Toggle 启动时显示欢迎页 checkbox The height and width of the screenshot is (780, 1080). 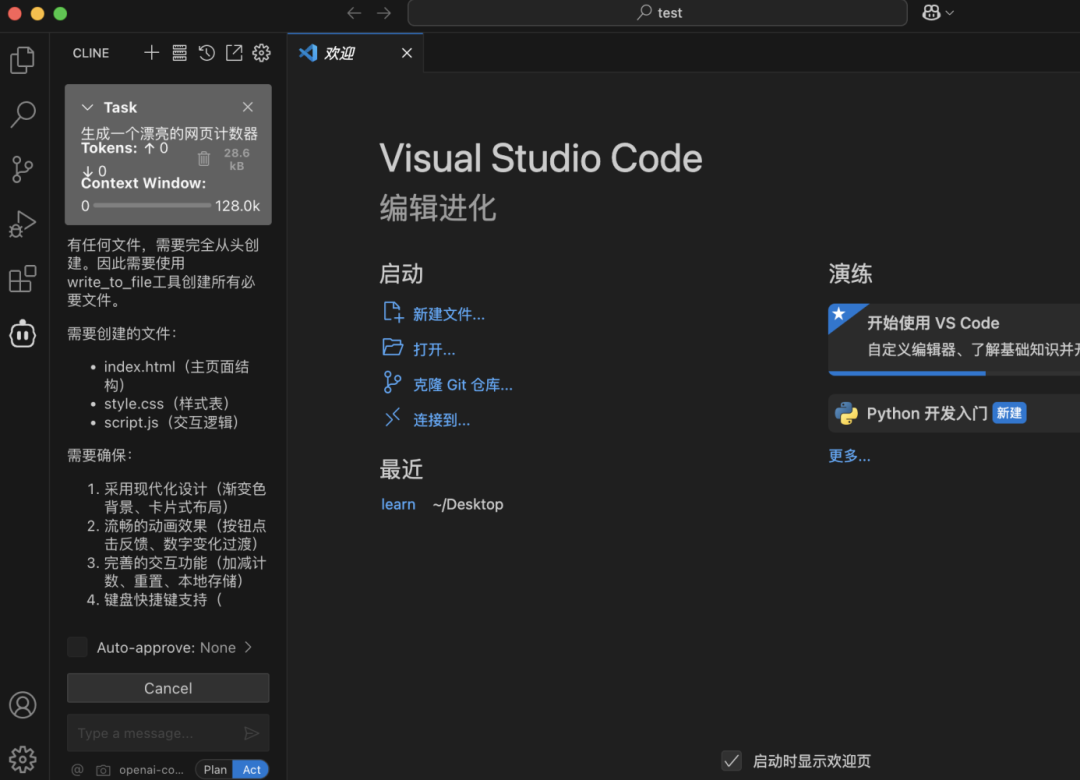point(732,761)
